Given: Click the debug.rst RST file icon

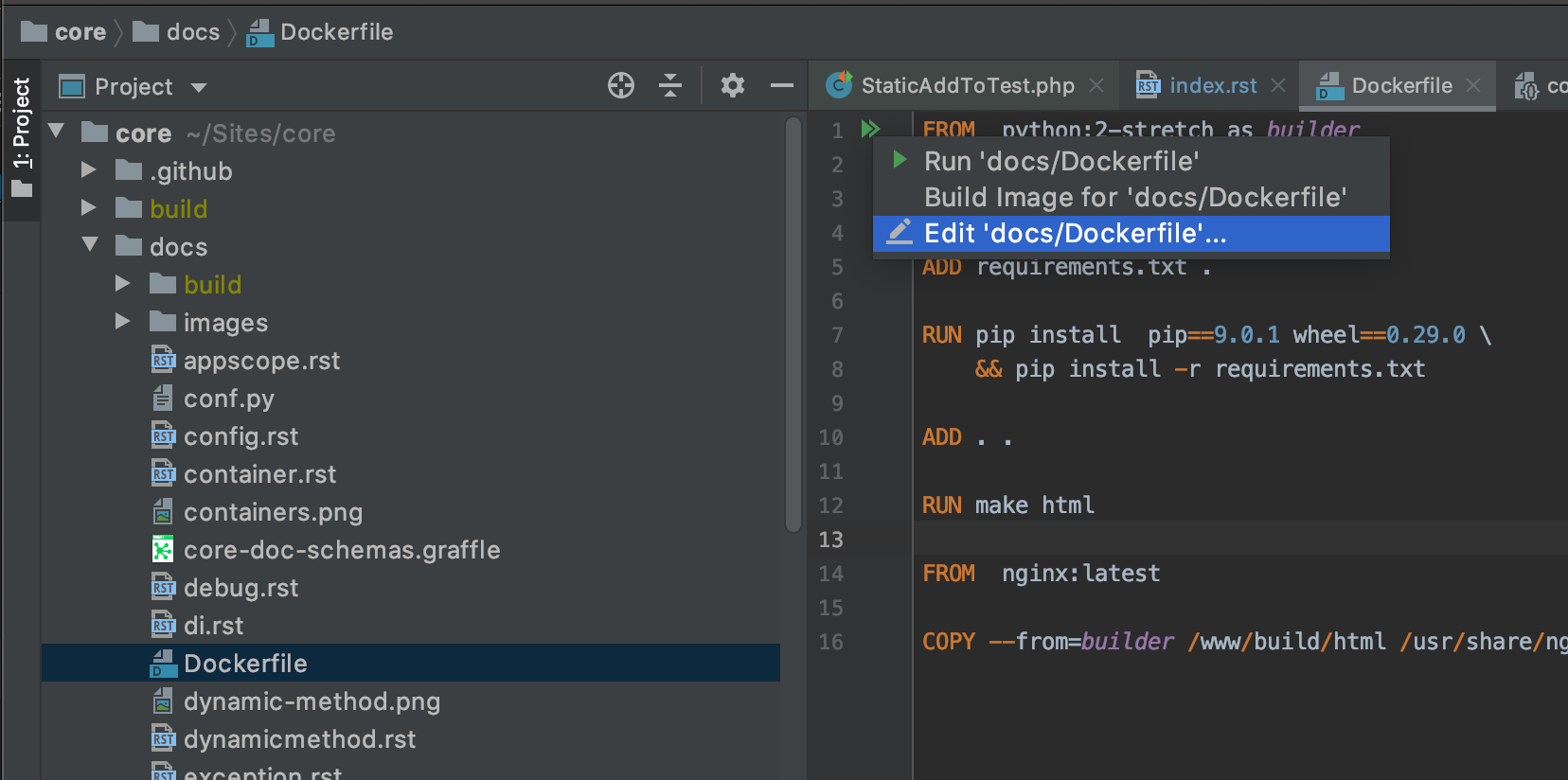Looking at the screenshot, I should (163, 587).
